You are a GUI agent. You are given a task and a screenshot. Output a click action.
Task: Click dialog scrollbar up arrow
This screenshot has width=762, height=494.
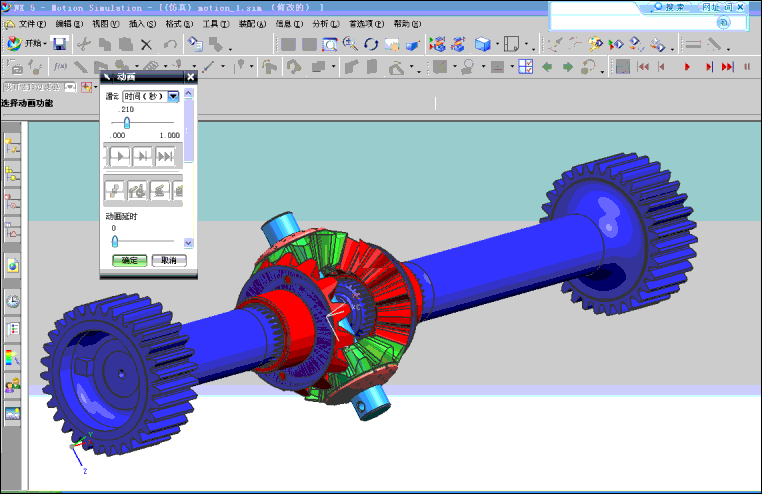[x=189, y=93]
